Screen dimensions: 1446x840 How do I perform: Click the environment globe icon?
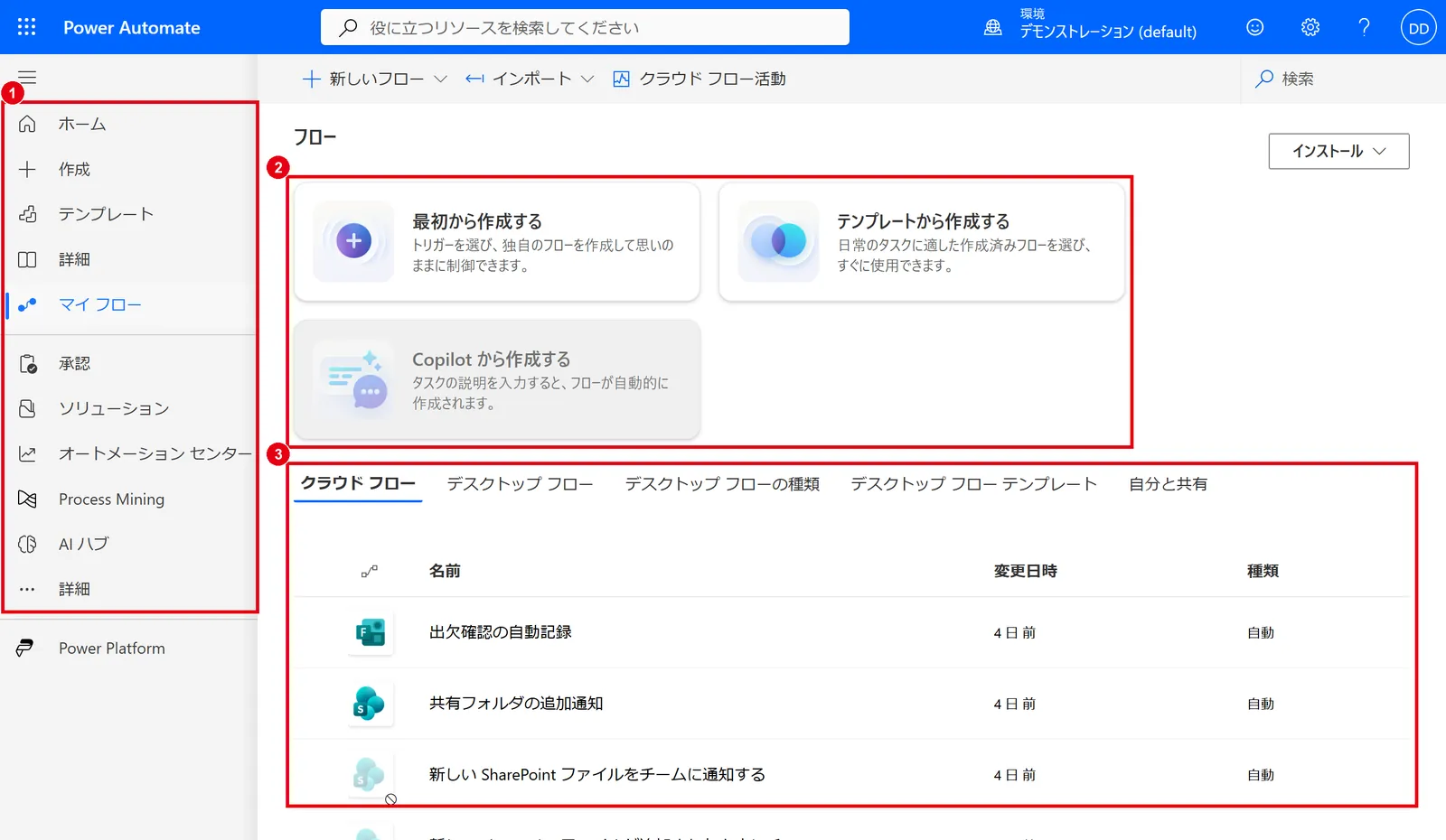pyautogui.click(x=993, y=27)
